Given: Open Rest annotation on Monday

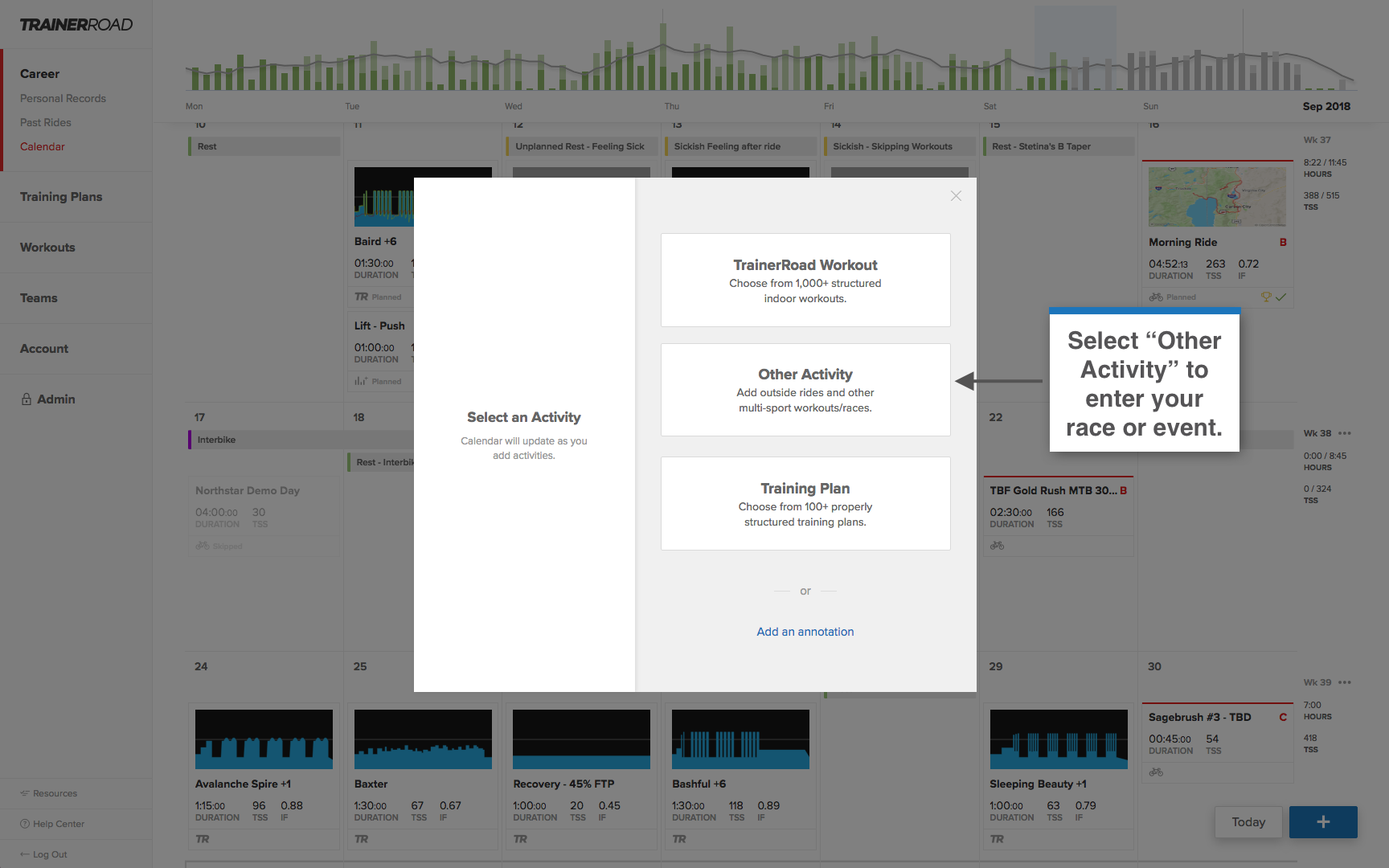Looking at the screenshot, I should click(x=264, y=146).
